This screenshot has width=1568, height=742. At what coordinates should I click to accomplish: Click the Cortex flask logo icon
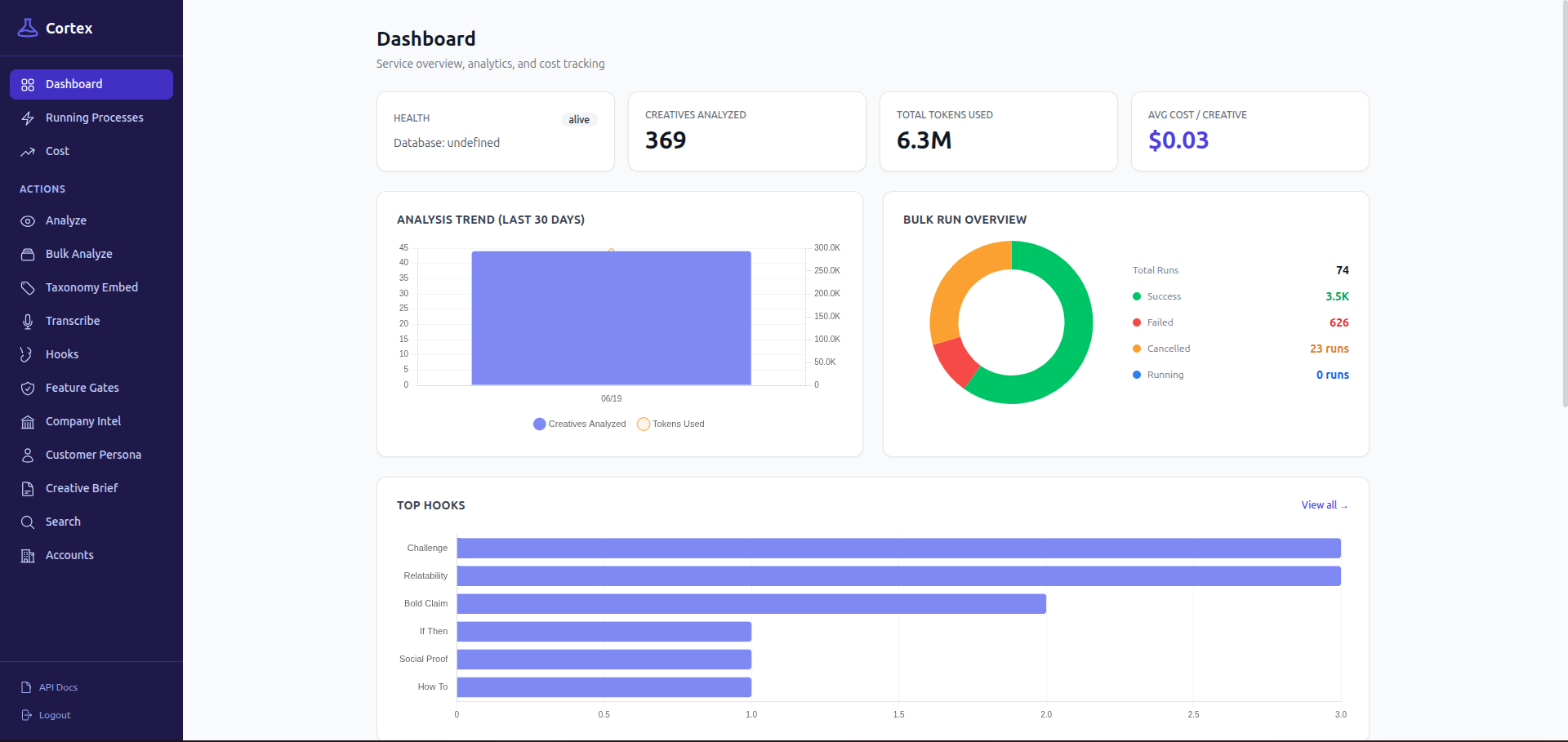point(28,28)
